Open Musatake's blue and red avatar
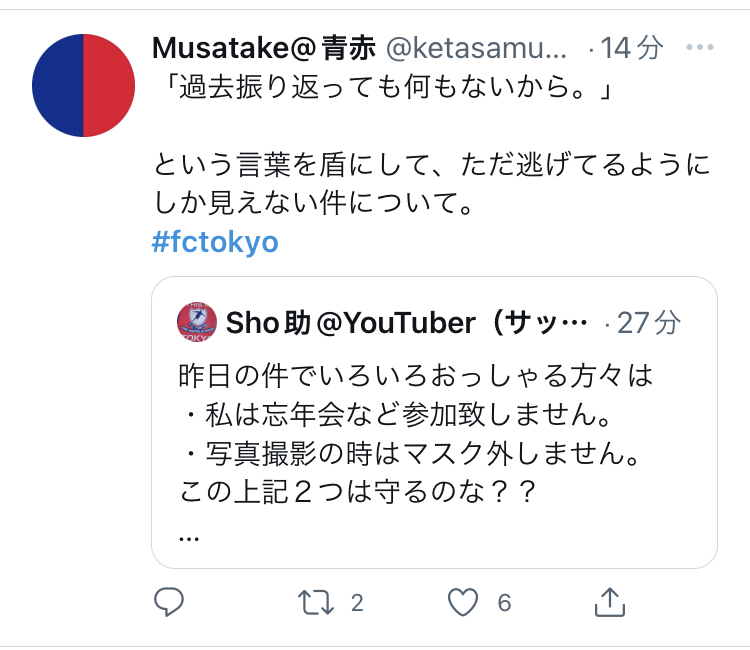Screen dimensions: 750x650 84,86
